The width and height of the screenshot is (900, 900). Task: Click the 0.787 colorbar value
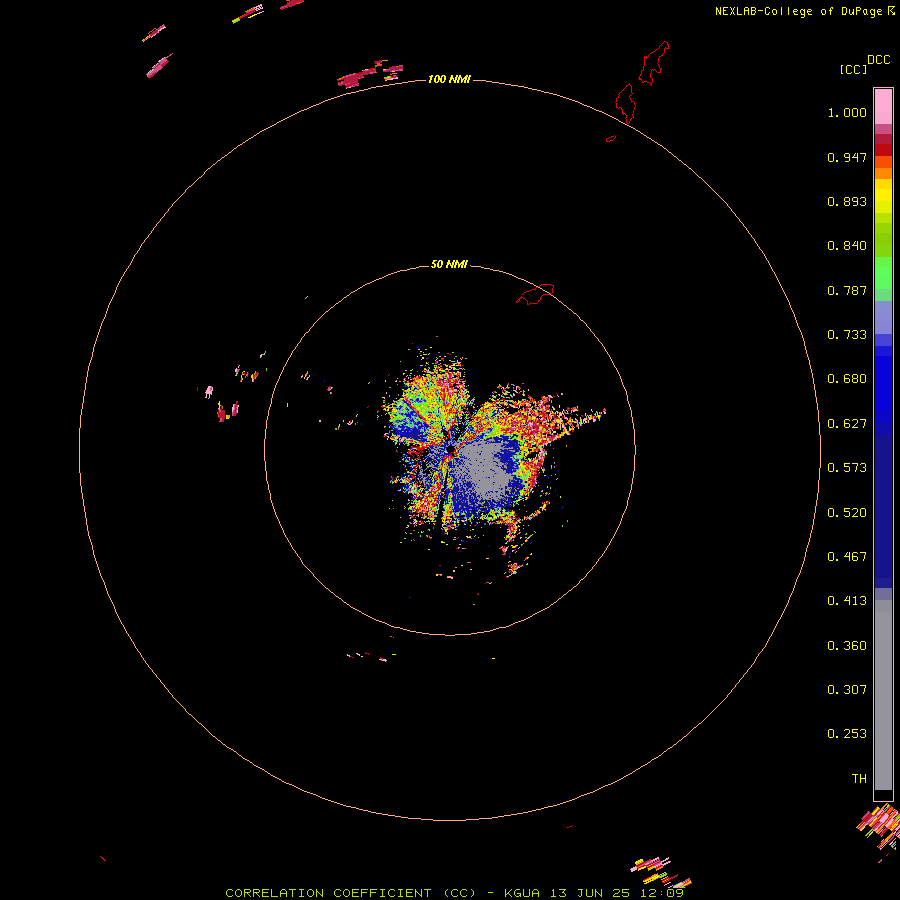point(847,290)
